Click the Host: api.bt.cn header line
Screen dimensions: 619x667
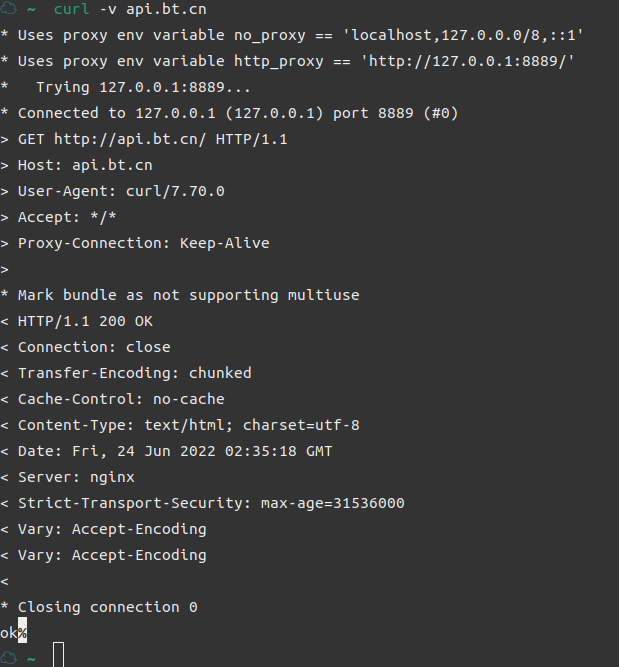tap(85, 165)
